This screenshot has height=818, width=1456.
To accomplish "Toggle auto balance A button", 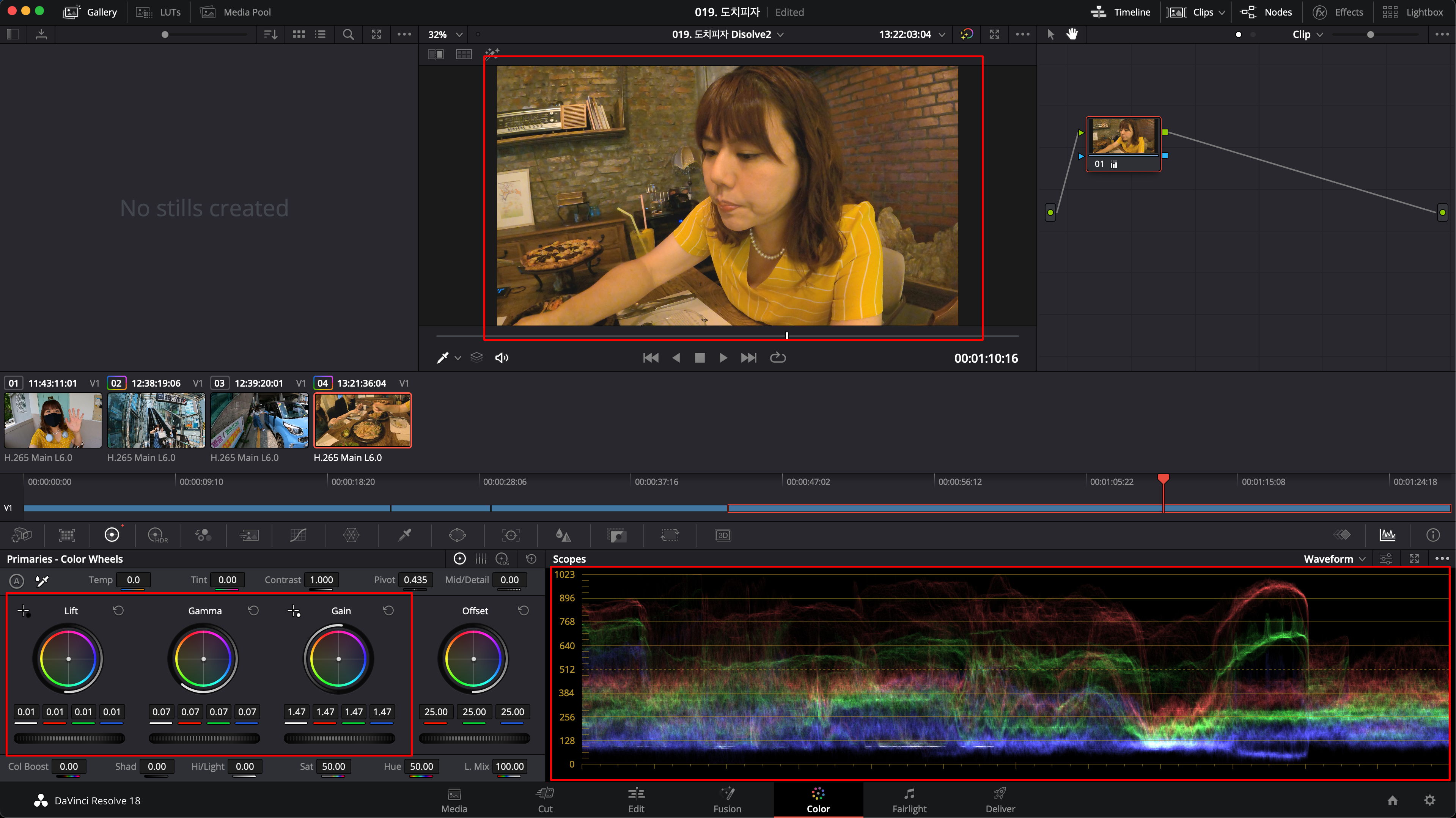I will click(x=16, y=580).
